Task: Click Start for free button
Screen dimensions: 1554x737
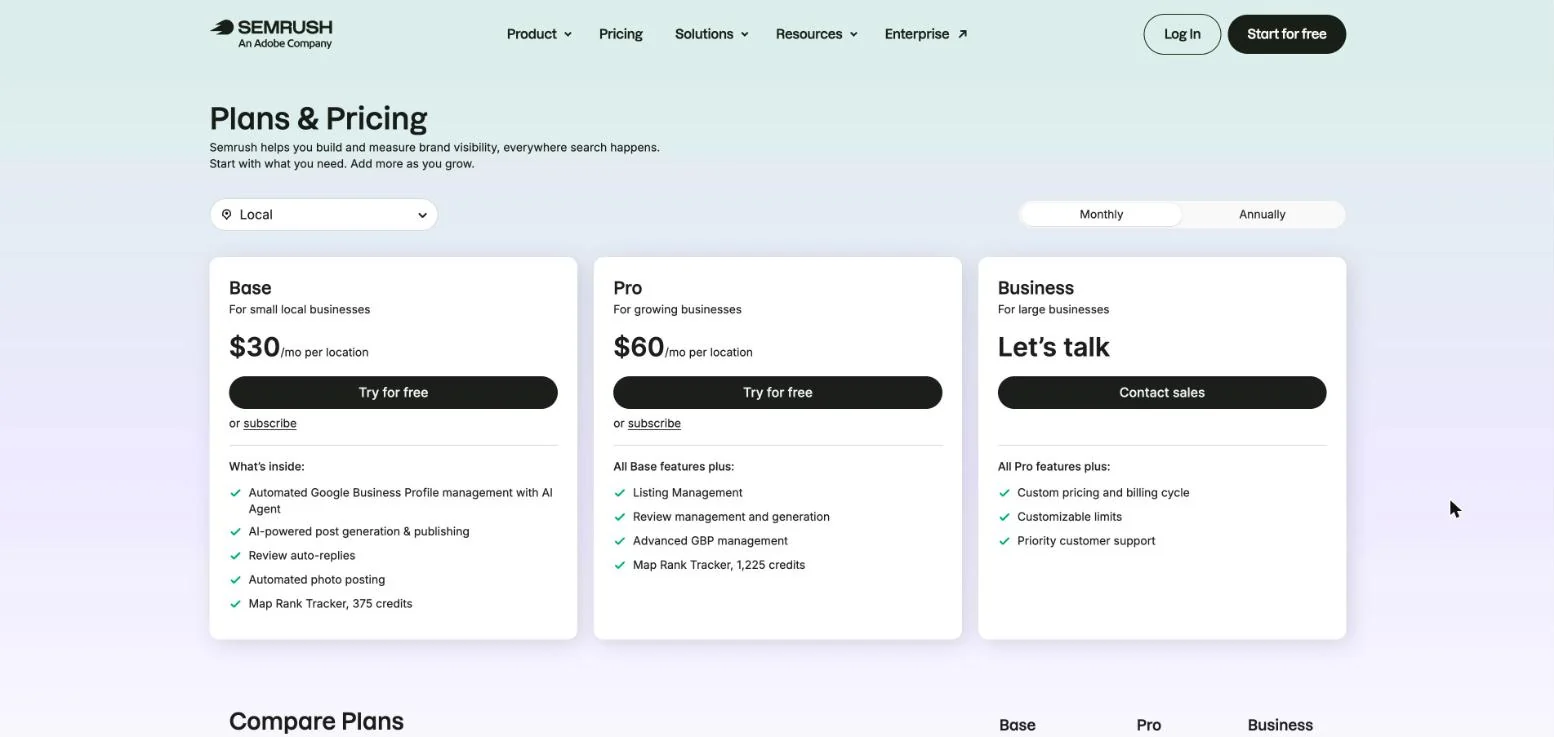Action: pyautogui.click(x=1287, y=34)
